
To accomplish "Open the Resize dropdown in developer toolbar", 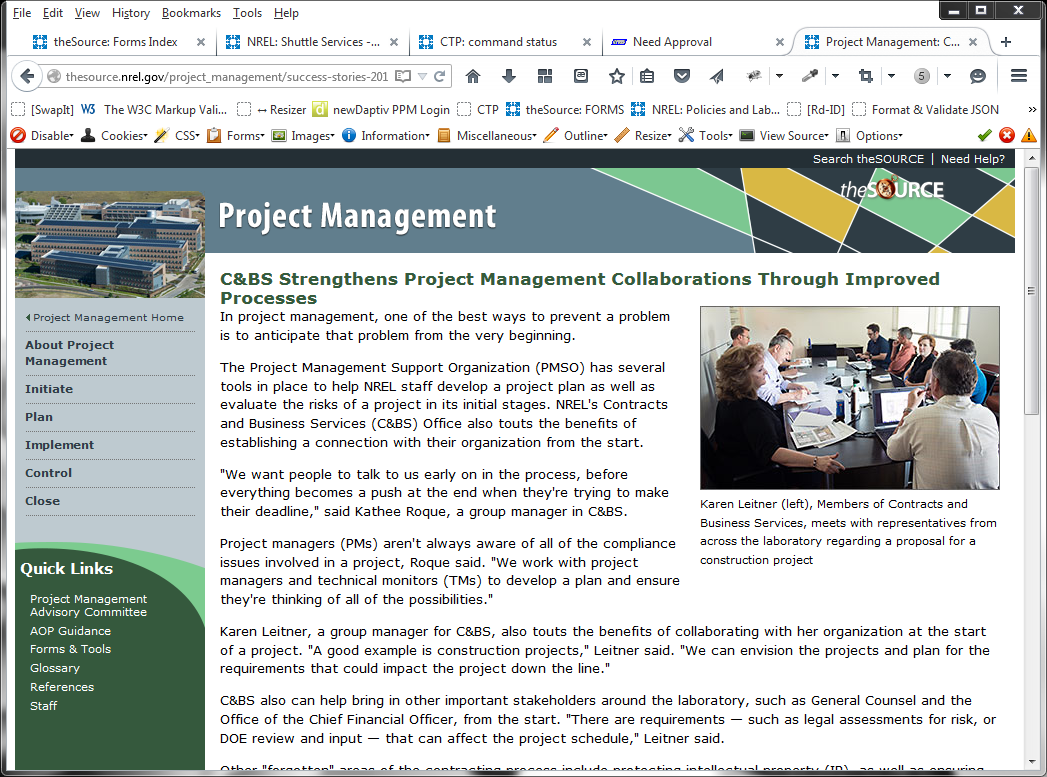I will point(643,136).
